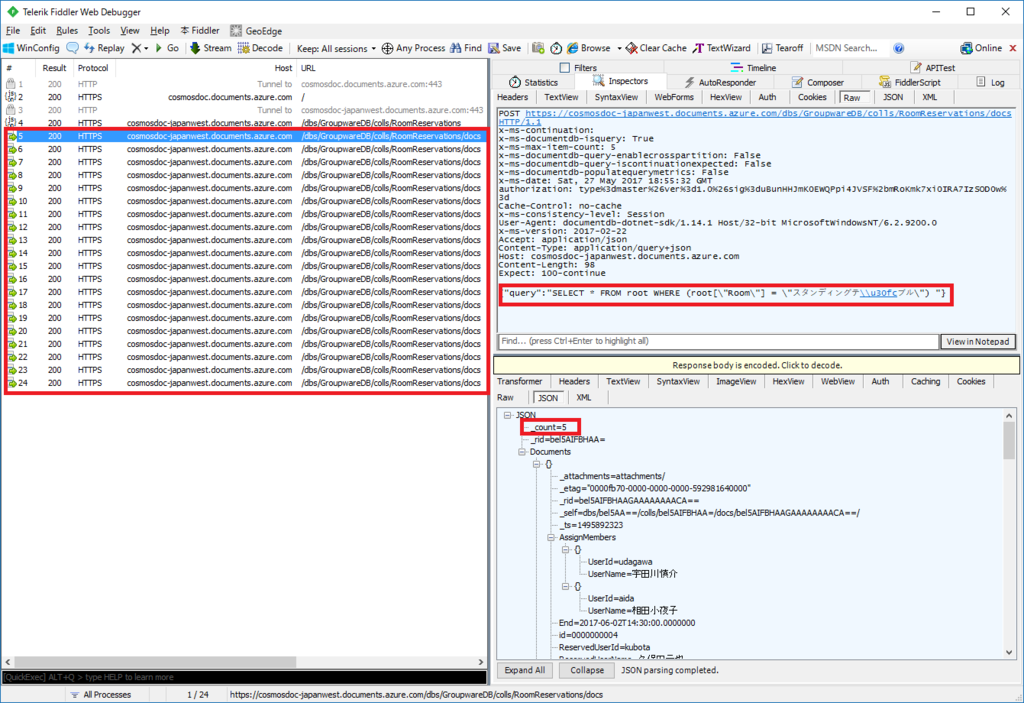Open the Keep: All sessions dropdown

pyautogui.click(x=336, y=48)
